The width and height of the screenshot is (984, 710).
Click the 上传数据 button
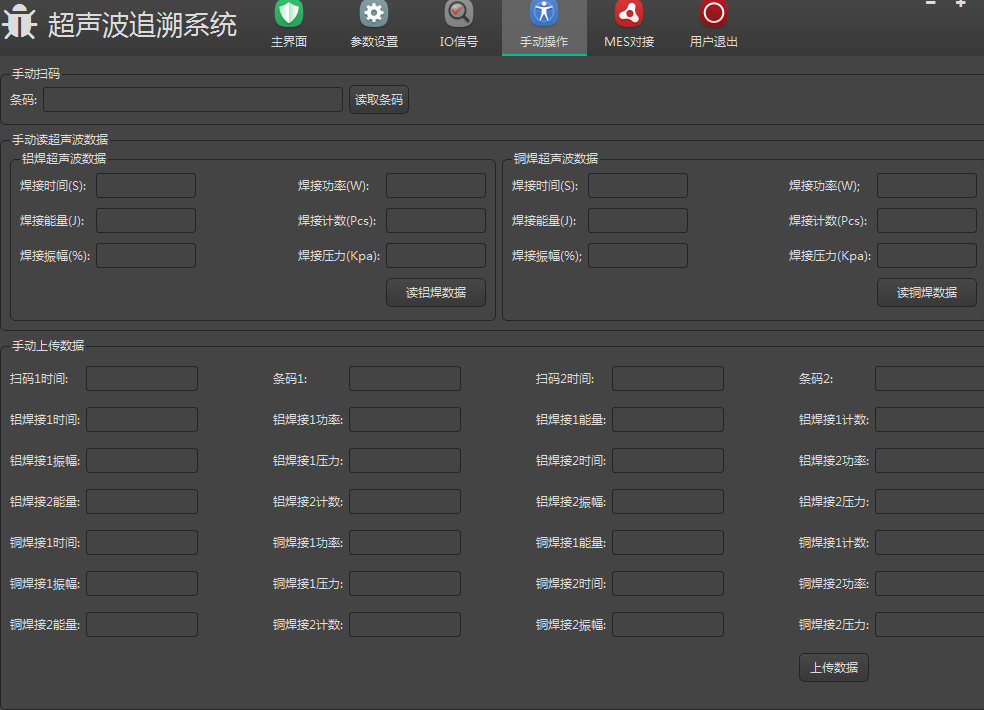tap(833, 667)
